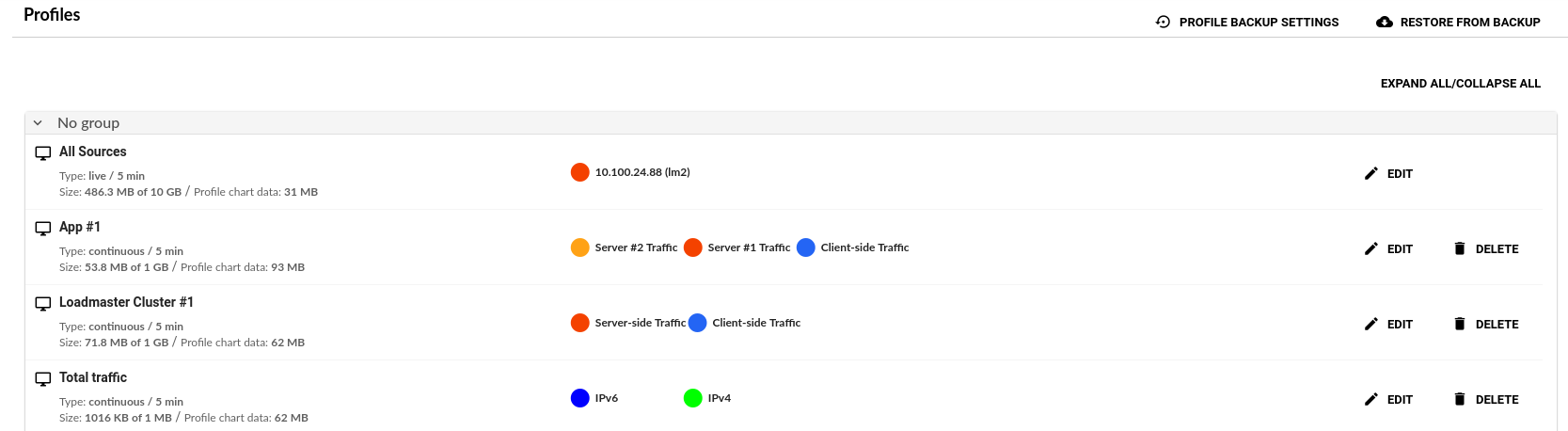
Task: Click the Restore From Backup label
Action: tap(1469, 23)
